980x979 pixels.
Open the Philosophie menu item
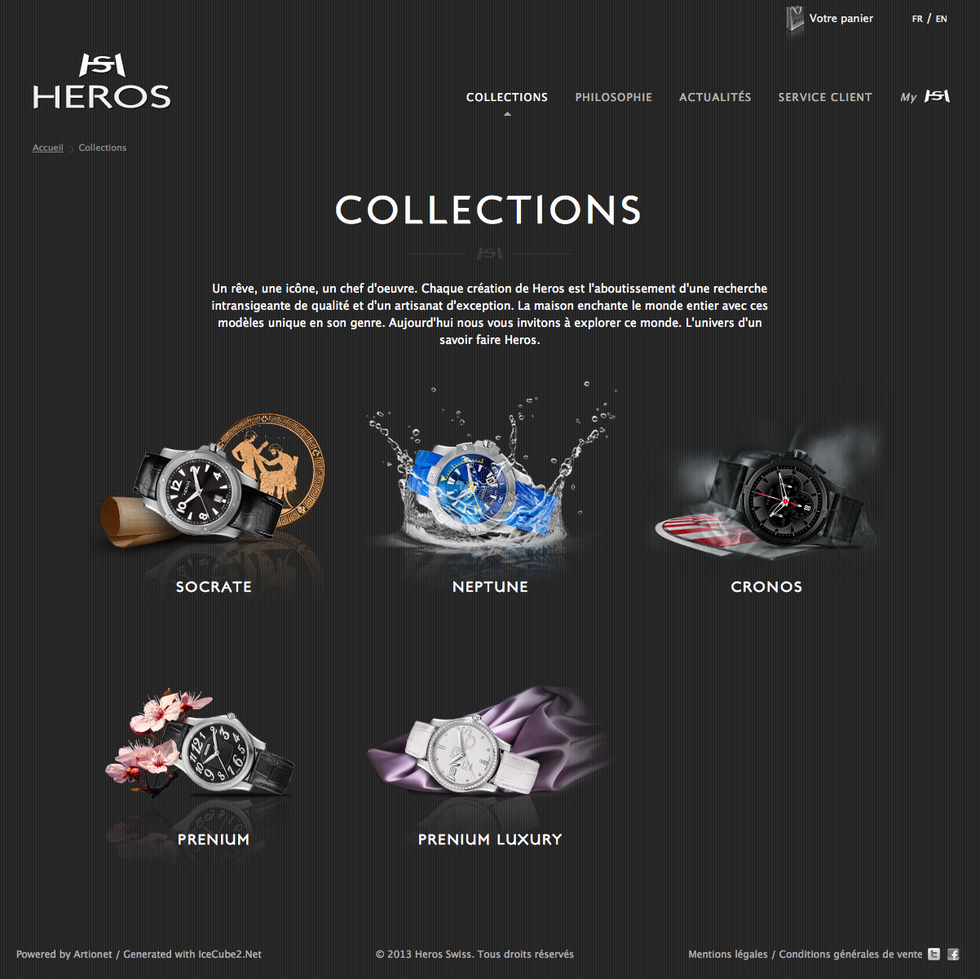coord(613,97)
